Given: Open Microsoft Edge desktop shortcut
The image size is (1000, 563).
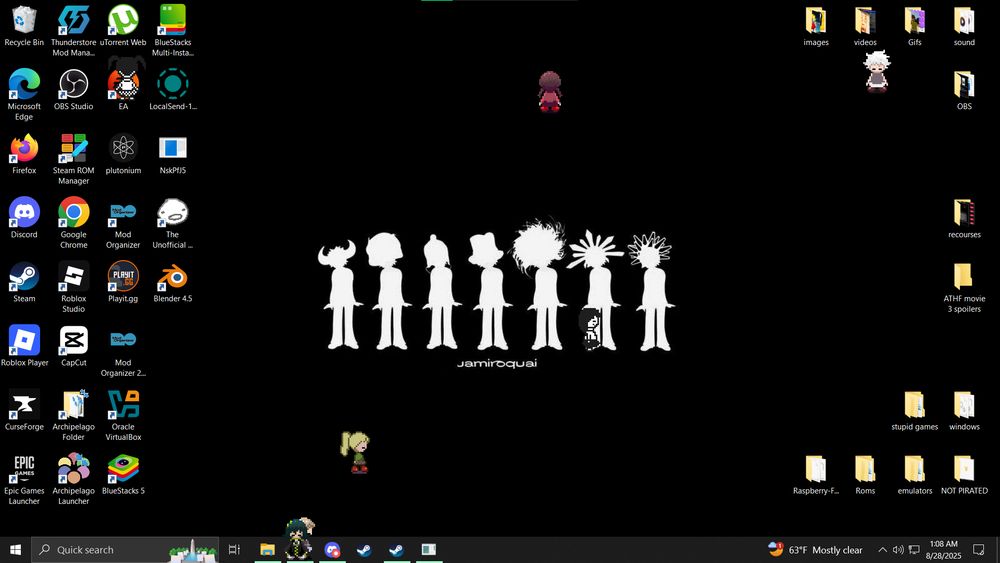Looking at the screenshot, I should (24, 94).
